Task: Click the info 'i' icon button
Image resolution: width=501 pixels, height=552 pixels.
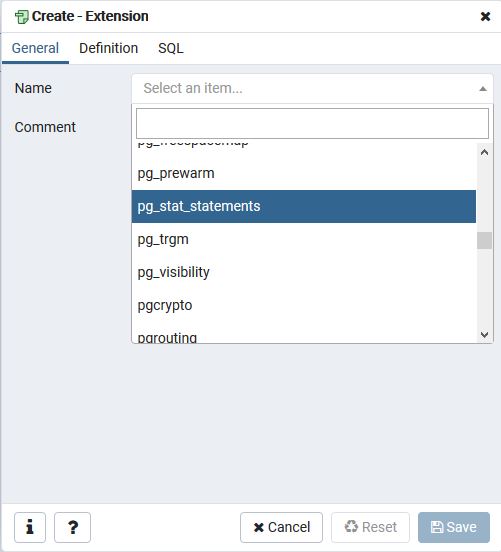Action: (x=30, y=527)
